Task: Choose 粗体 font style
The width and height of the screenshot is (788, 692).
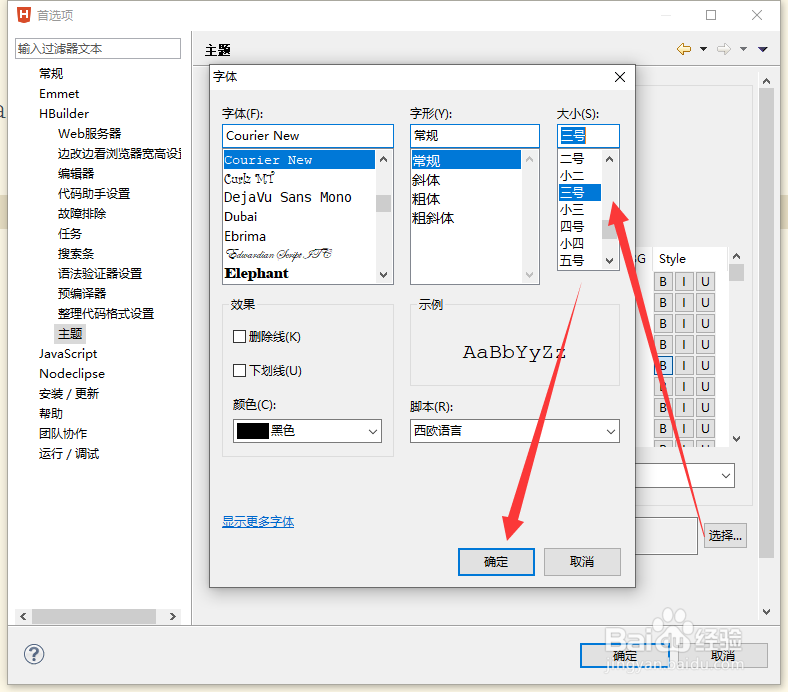Action: [x=426, y=199]
